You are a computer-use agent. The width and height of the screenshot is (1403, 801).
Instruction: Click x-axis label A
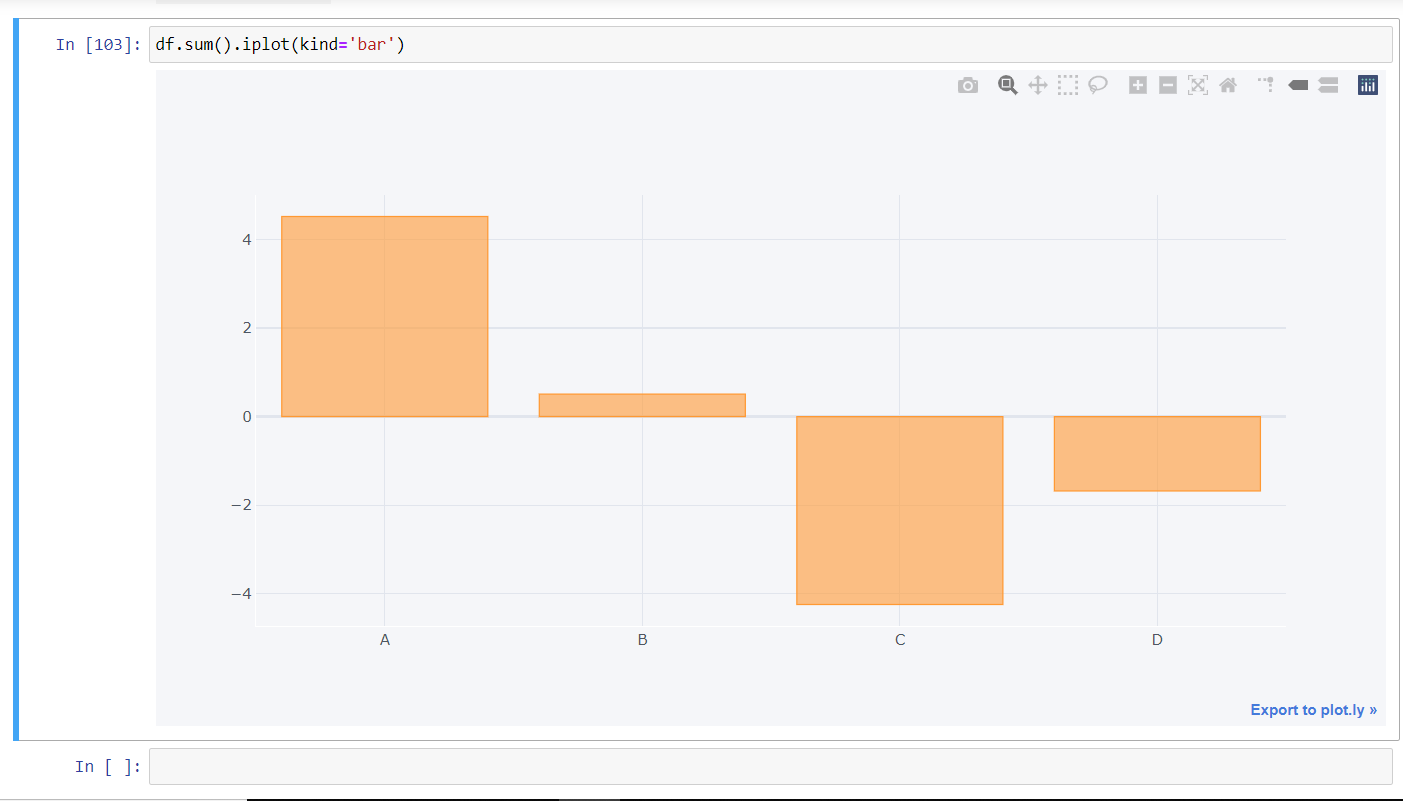tap(385, 640)
